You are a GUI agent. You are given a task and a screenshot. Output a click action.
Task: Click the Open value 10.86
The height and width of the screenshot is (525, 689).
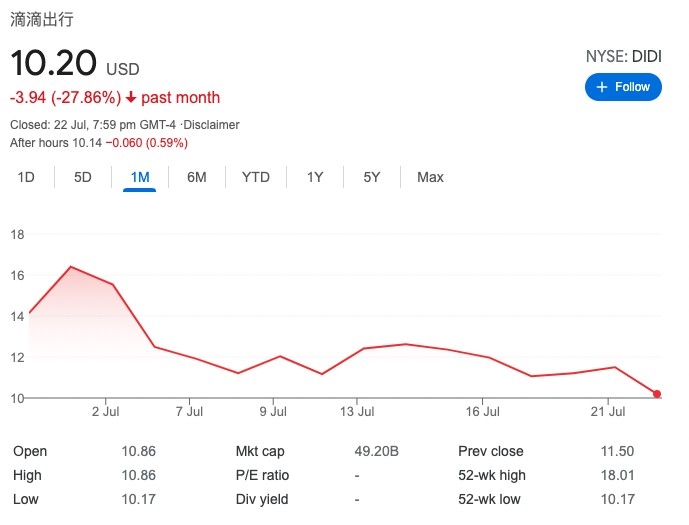coord(138,451)
